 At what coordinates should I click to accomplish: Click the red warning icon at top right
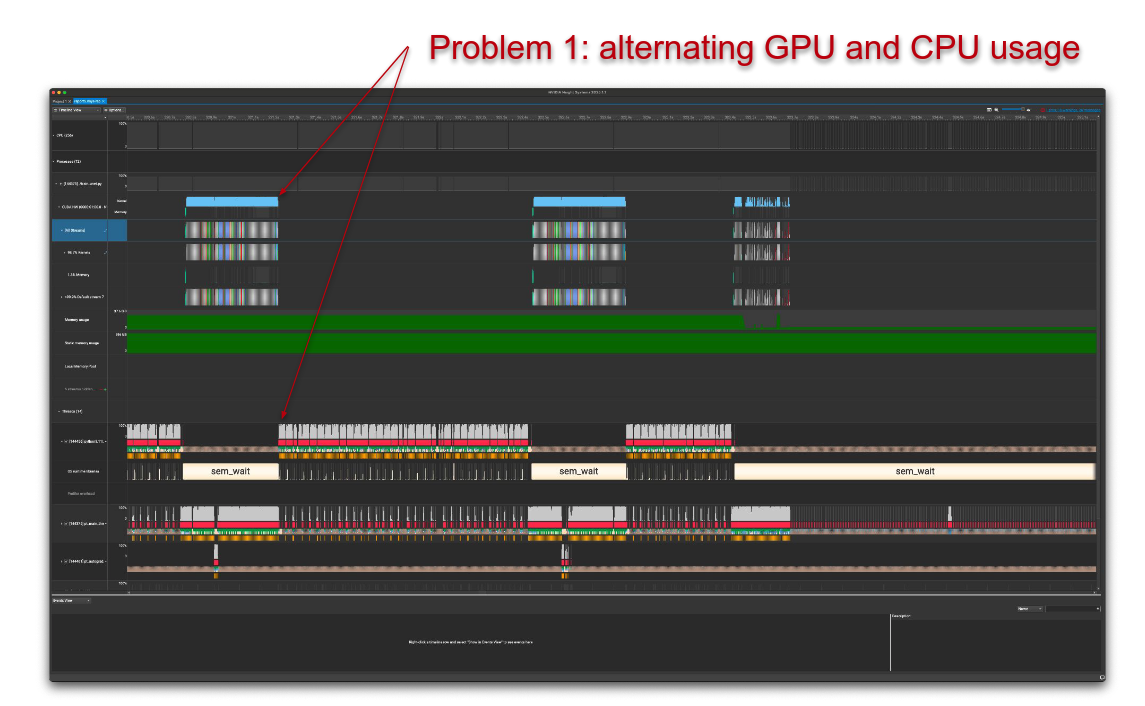tap(1042, 109)
